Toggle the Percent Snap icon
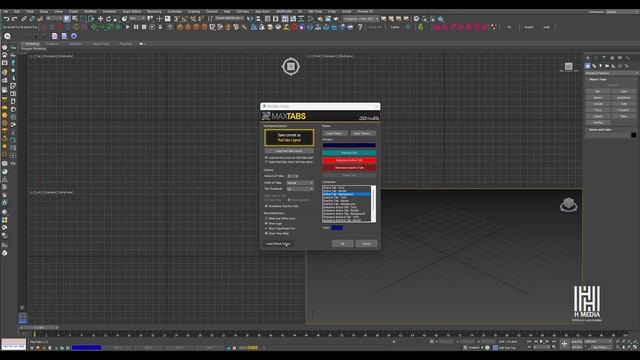The width and height of the screenshot is (640, 360). click(193, 19)
